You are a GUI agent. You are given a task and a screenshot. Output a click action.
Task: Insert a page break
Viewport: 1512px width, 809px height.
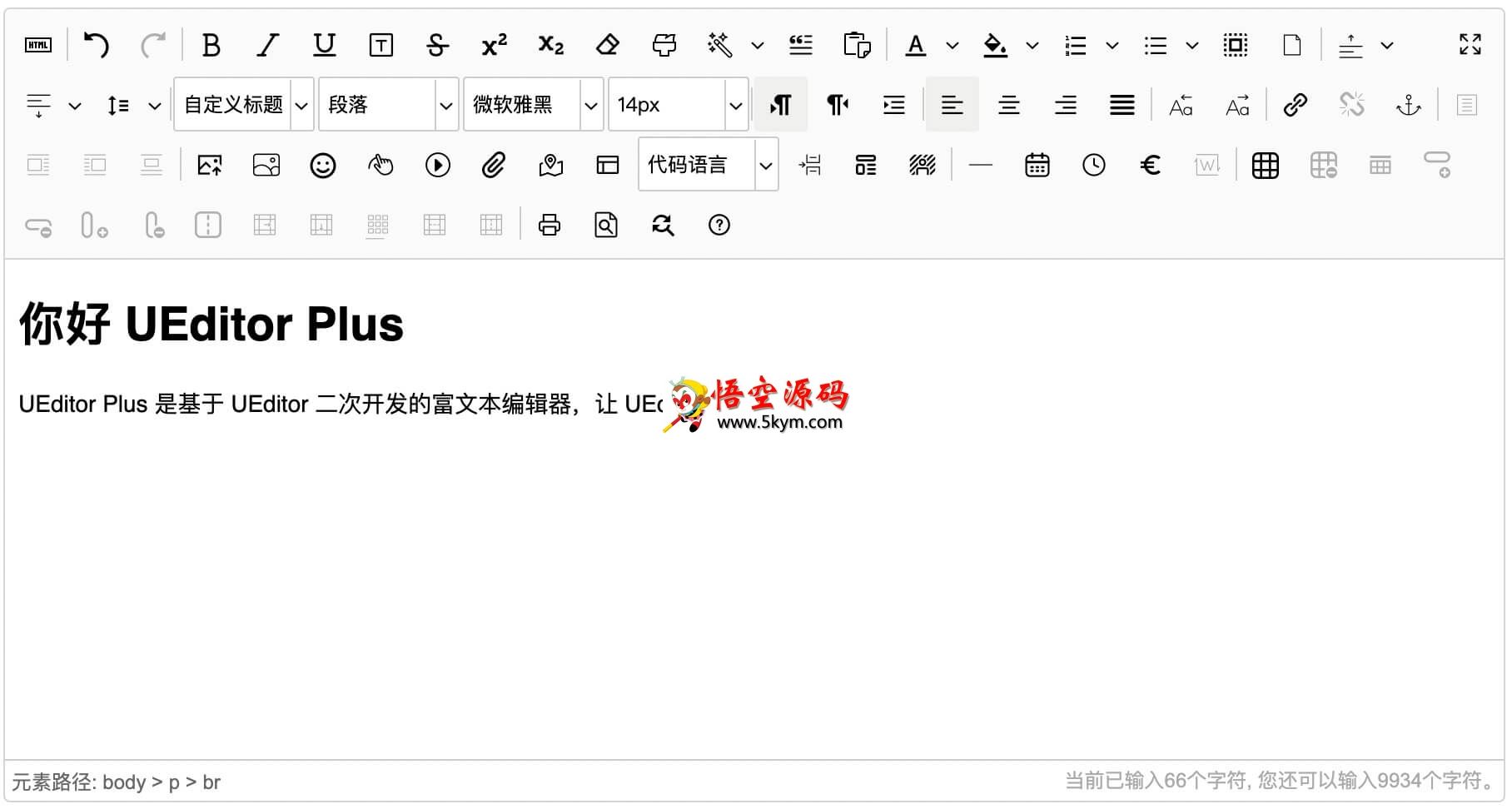pyautogui.click(x=809, y=165)
